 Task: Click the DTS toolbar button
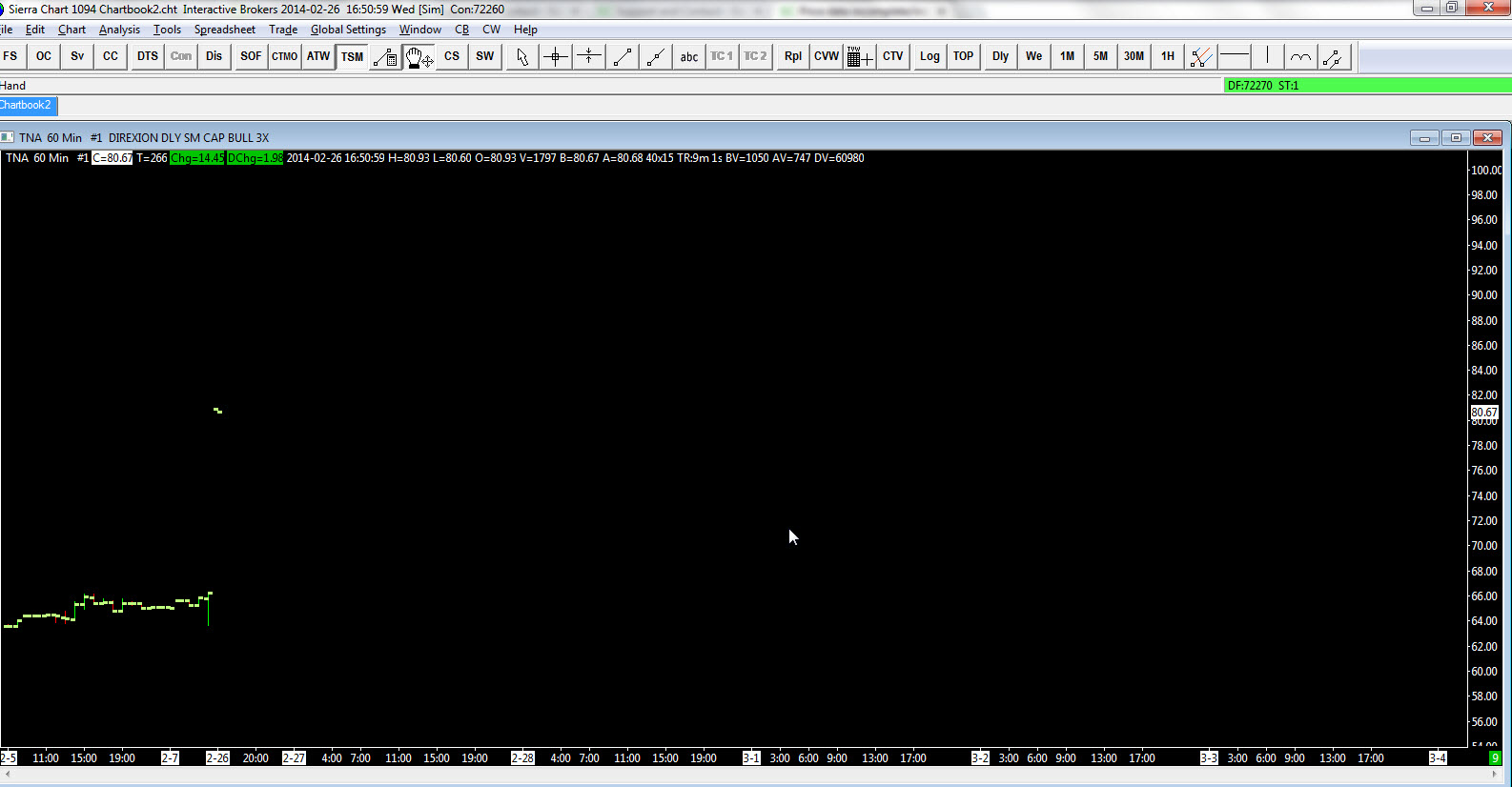pos(148,56)
